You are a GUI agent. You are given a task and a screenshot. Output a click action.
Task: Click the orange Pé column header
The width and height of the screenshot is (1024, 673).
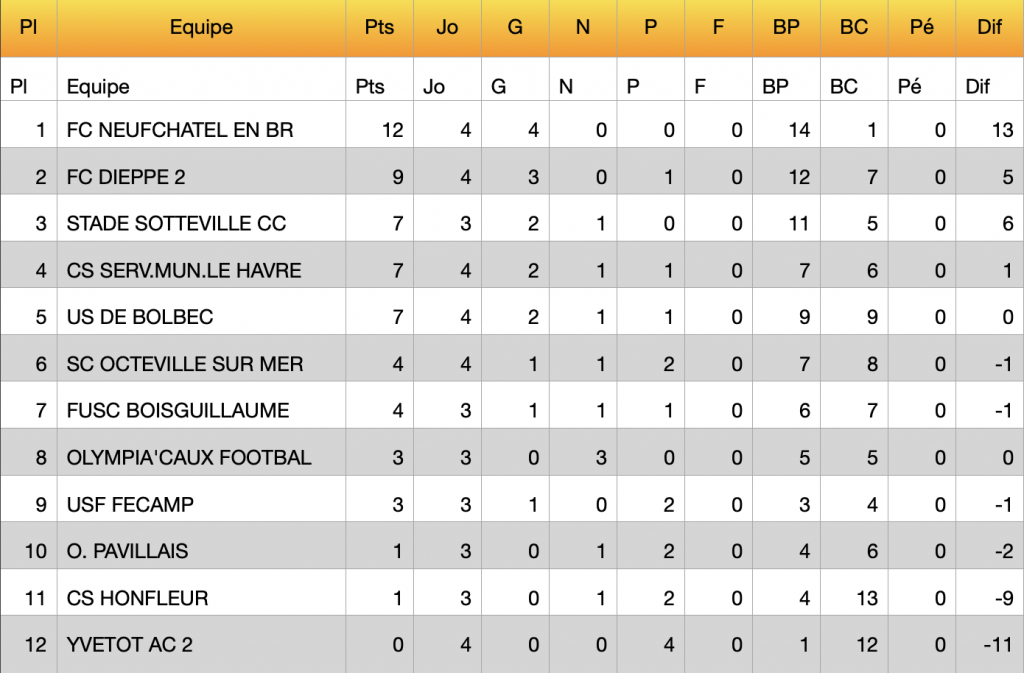coord(921,28)
